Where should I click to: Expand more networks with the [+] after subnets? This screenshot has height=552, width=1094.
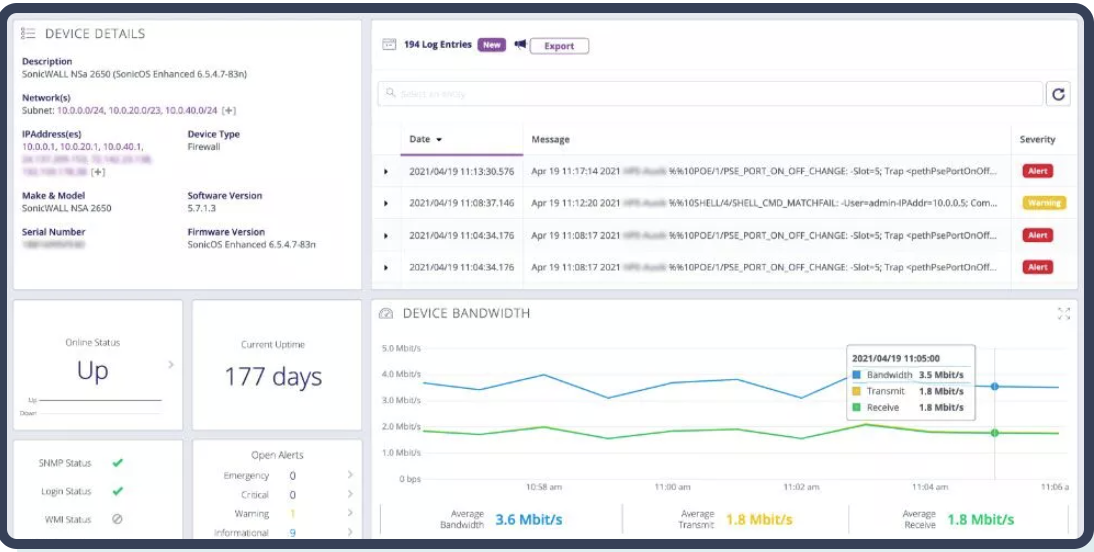pos(228,110)
